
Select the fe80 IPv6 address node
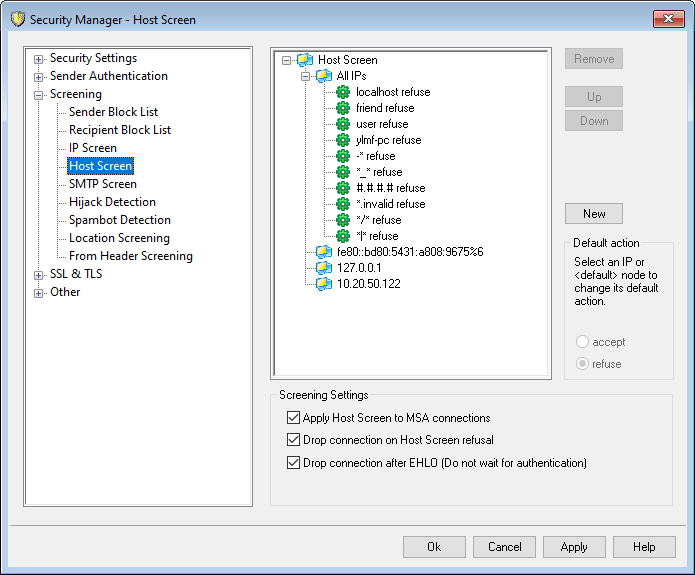[409, 252]
